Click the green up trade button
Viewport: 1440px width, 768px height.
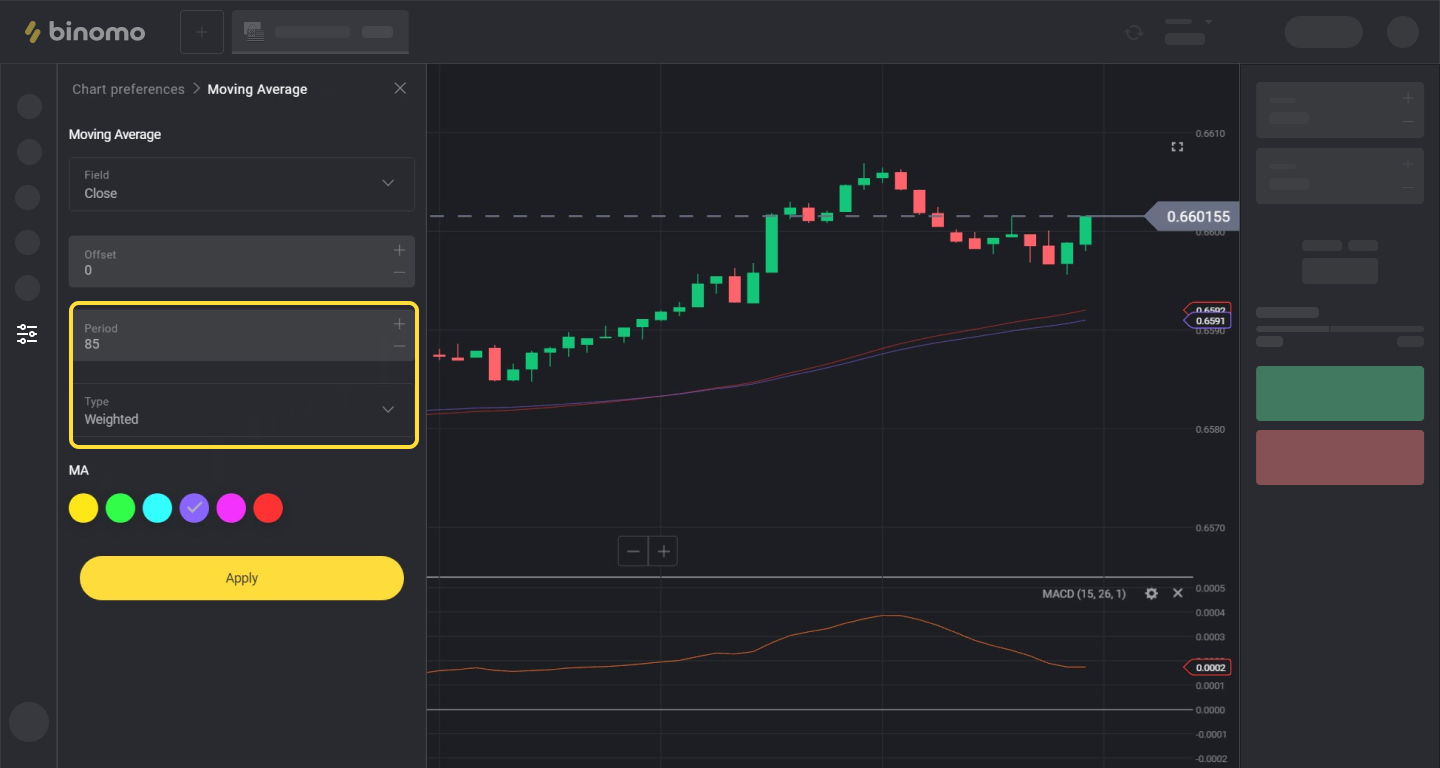pos(1340,393)
